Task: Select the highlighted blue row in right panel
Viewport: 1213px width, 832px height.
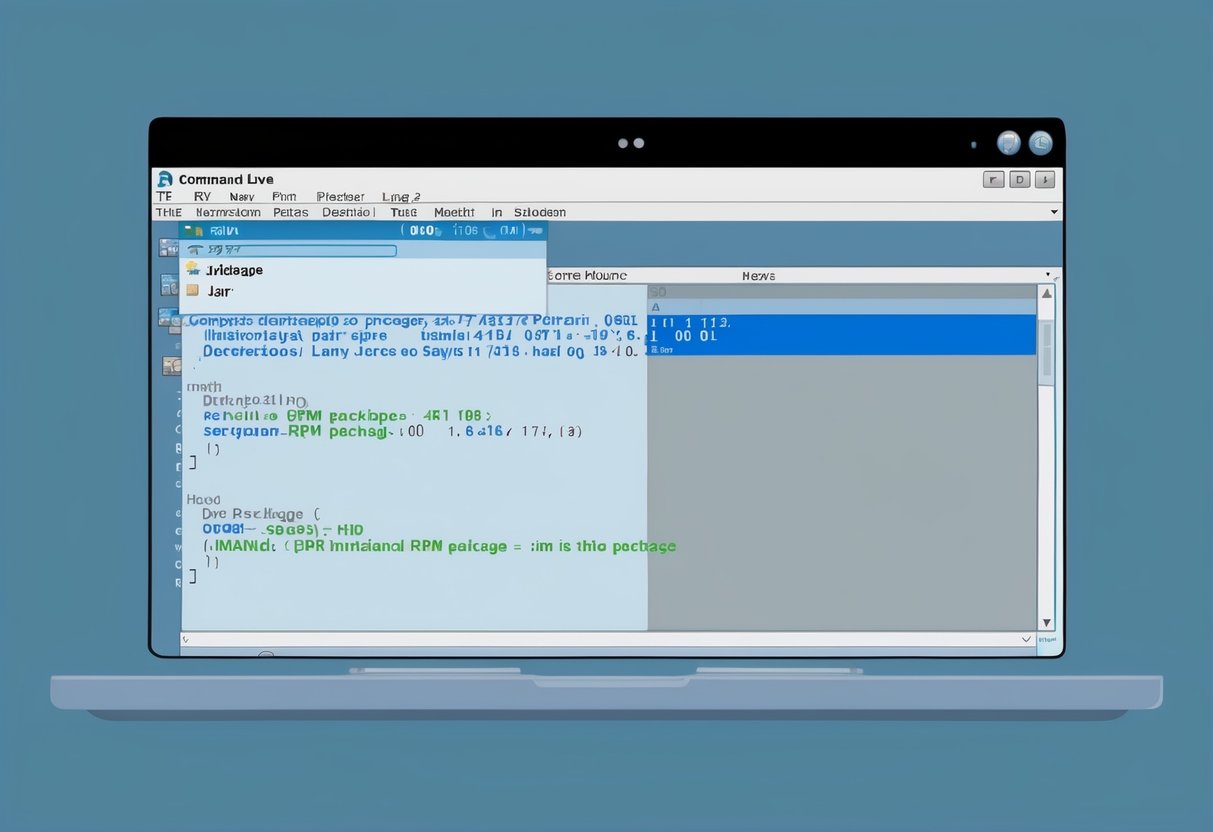Action: 840,335
